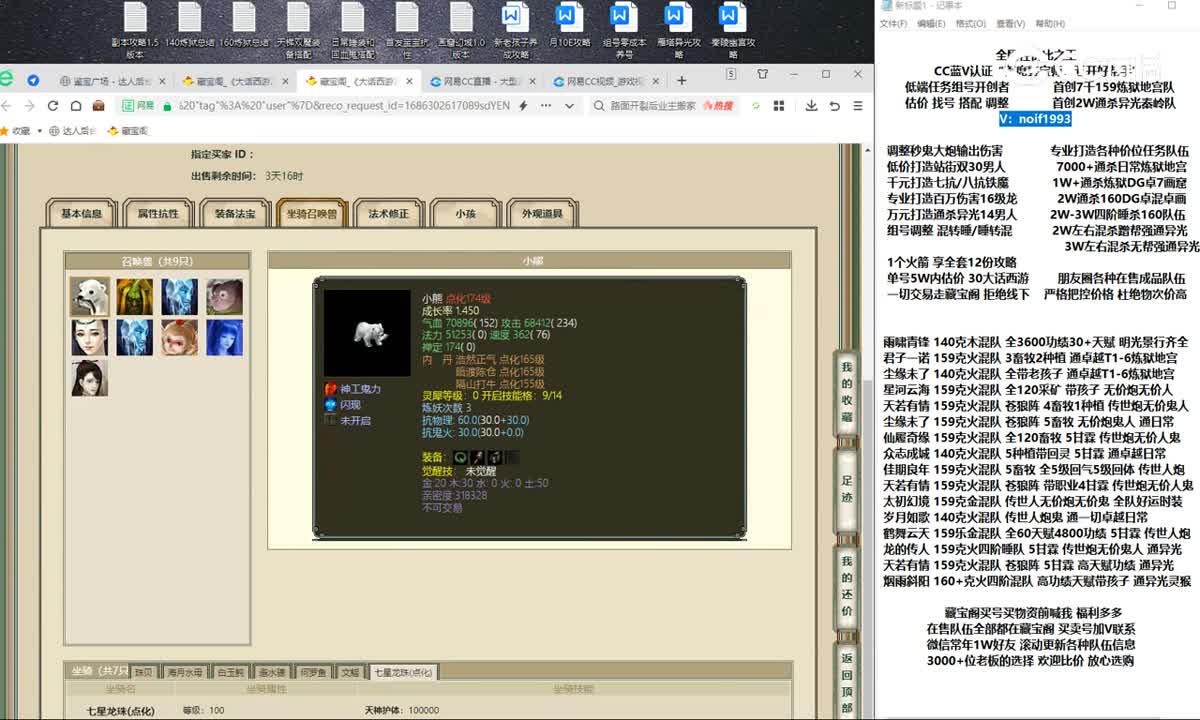Image resolution: width=1200 pixels, height=720 pixels.
Task: Open 查看(V) menu in Notepad
Action: coord(1010,24)
